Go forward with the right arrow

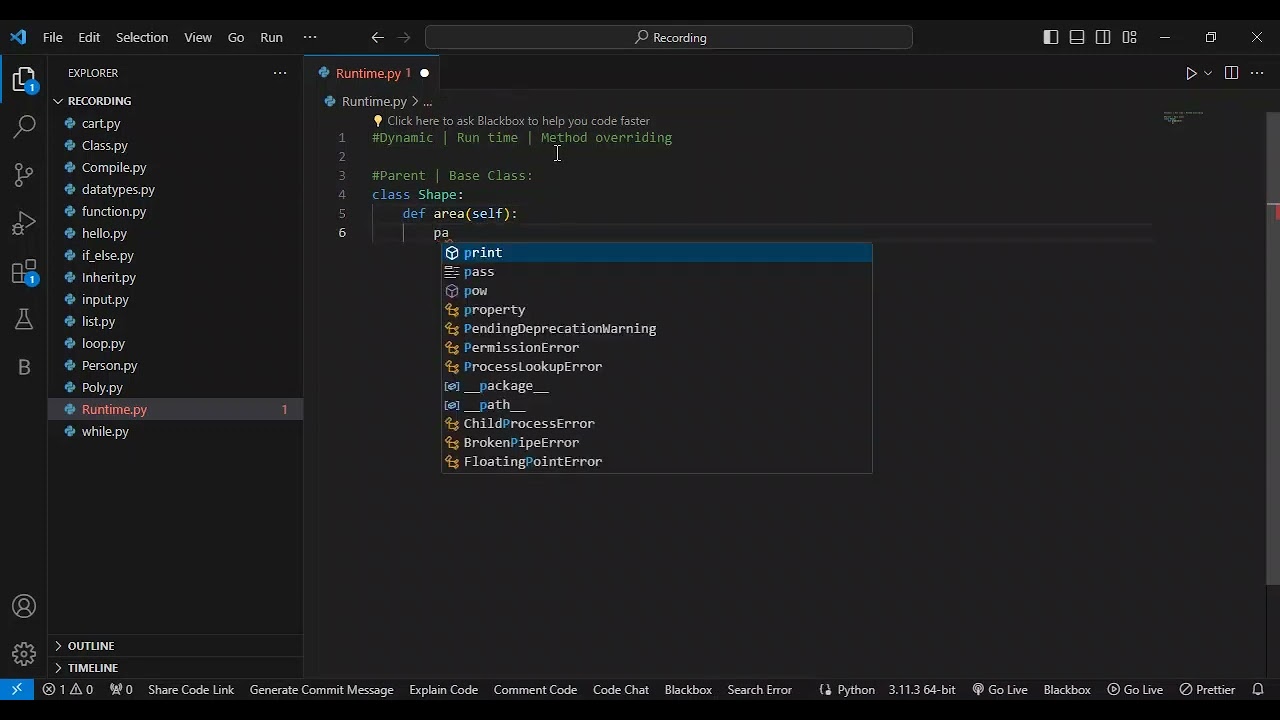(404, 37)
